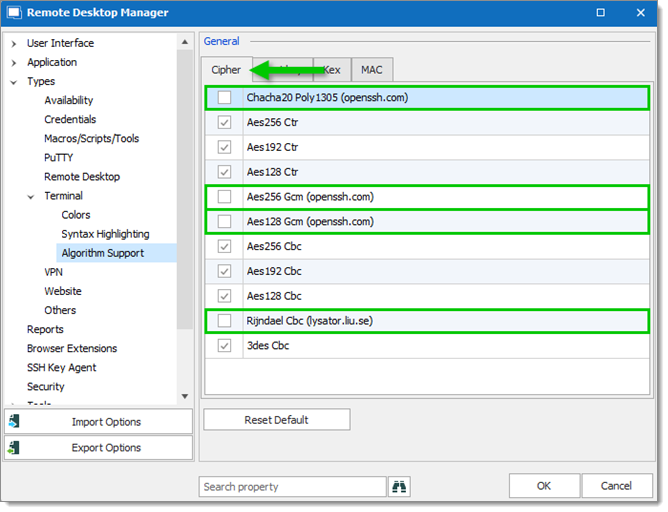The height and width of the screenshot is (512, 668).
Task: Click the Remote Desktop Manager title icon
Action: 14,13
